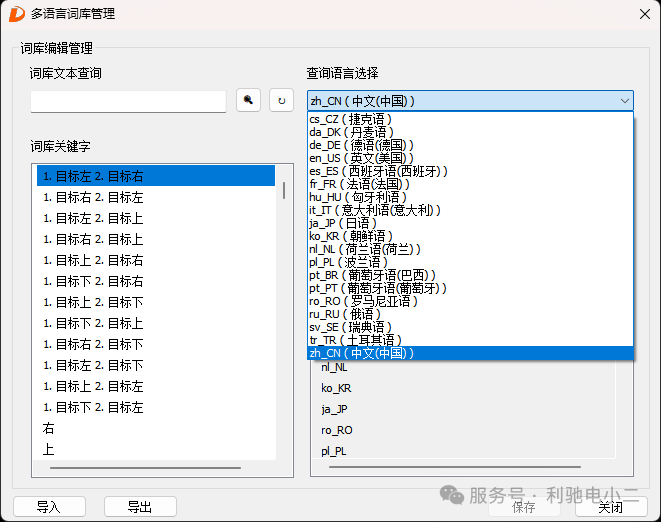Select row "1. 目标右 2. 目标下"

[x=156, y=344]
